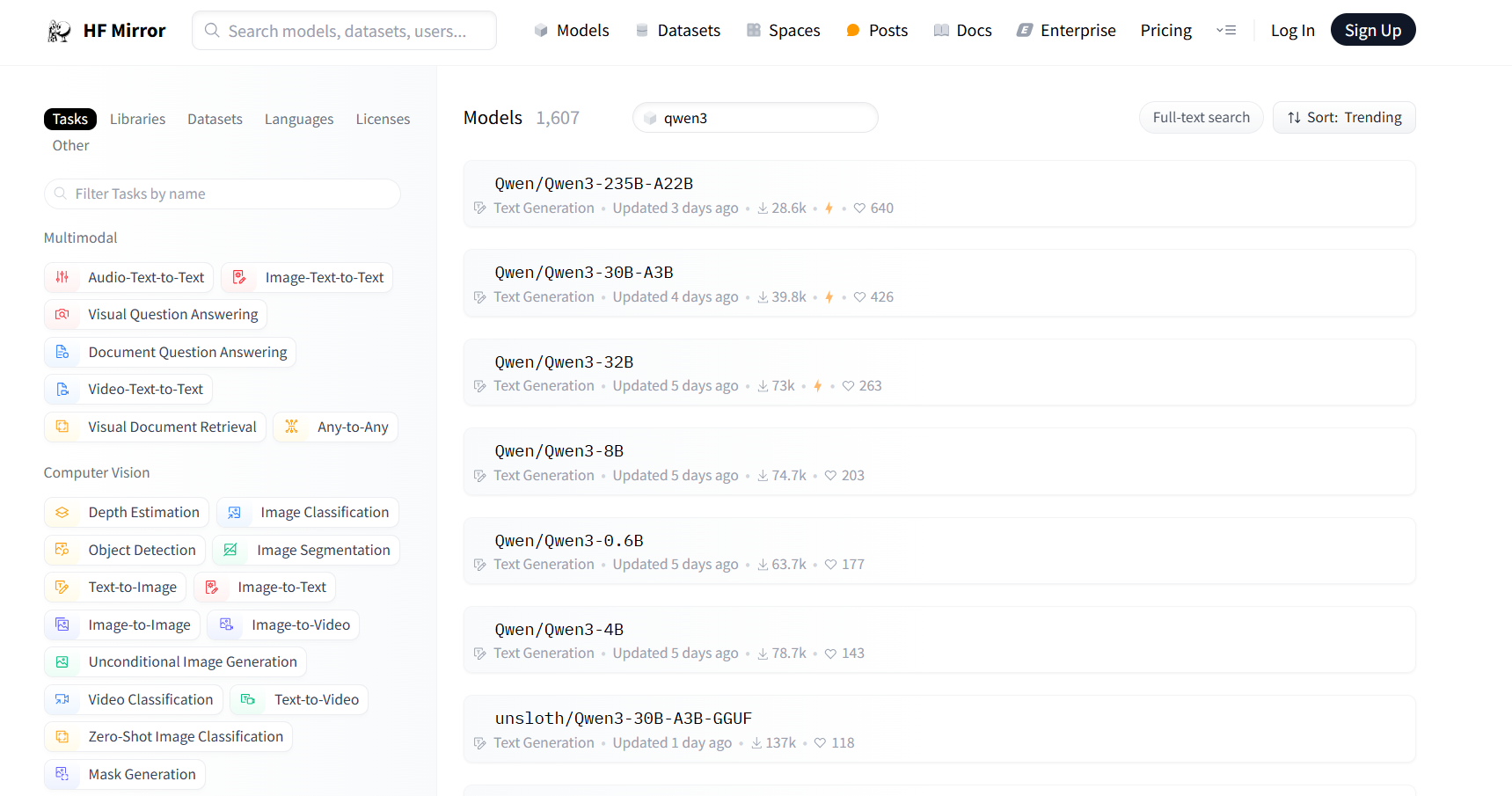Click the HF Mirror logo icon
The width and height of the screenshot is (1512, 796).
pyautogui.click(x=59, y=31)
